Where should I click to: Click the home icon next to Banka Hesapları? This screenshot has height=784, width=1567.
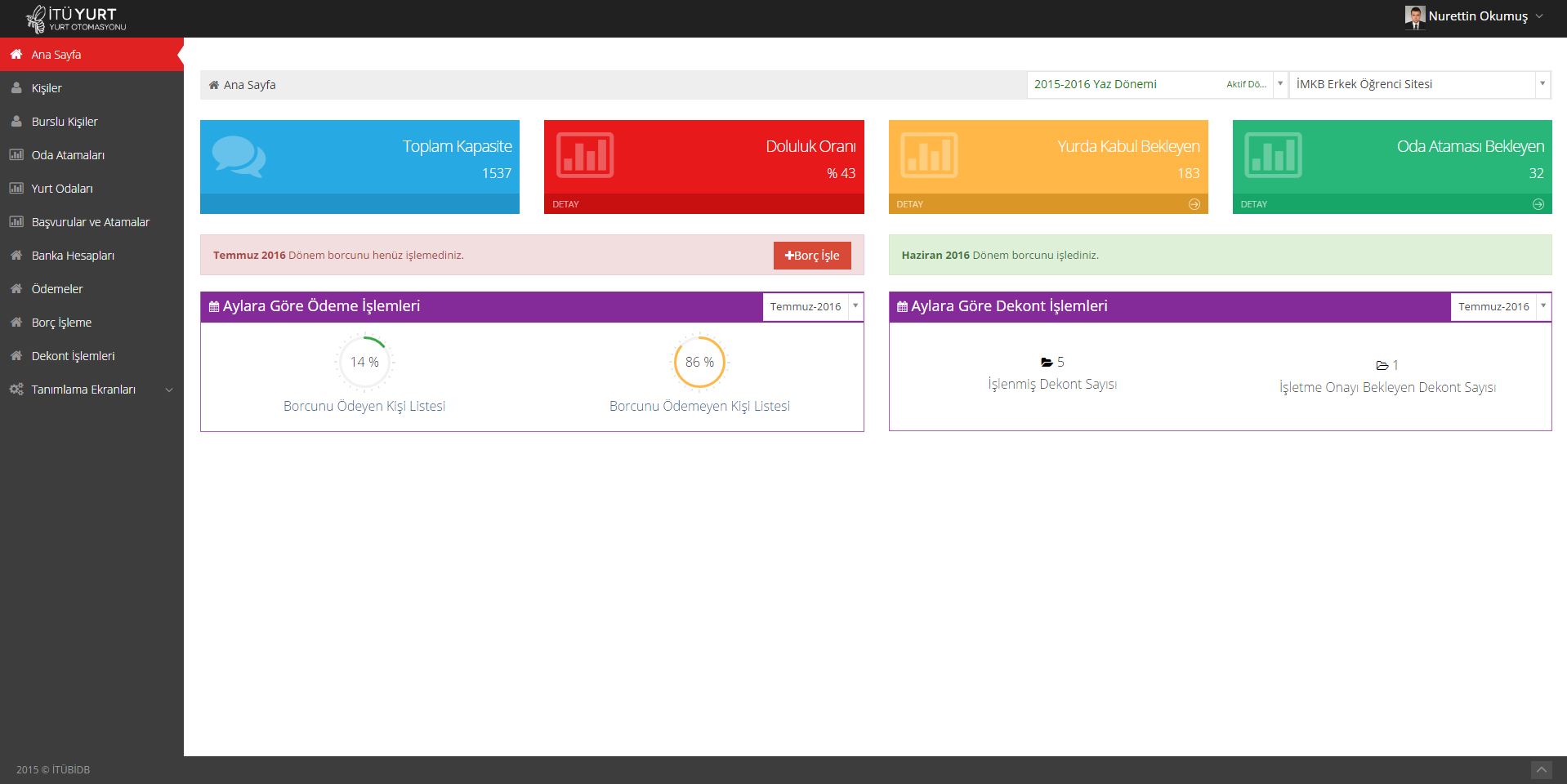(16, 255)
